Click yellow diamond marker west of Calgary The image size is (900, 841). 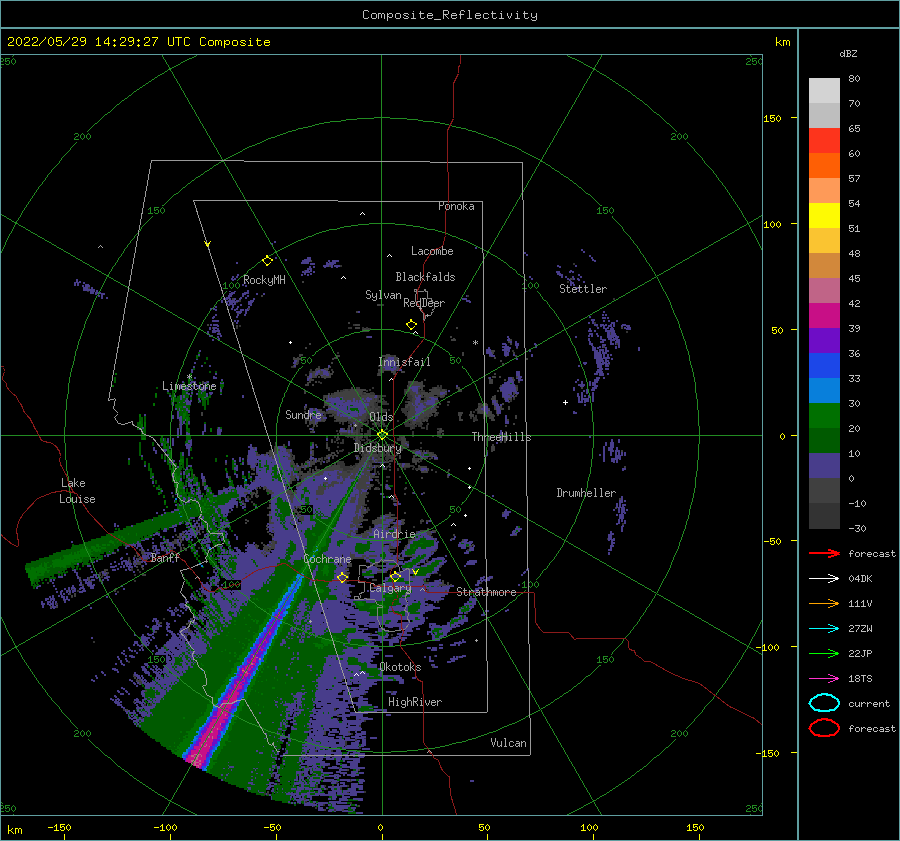(x=342, y=577)
